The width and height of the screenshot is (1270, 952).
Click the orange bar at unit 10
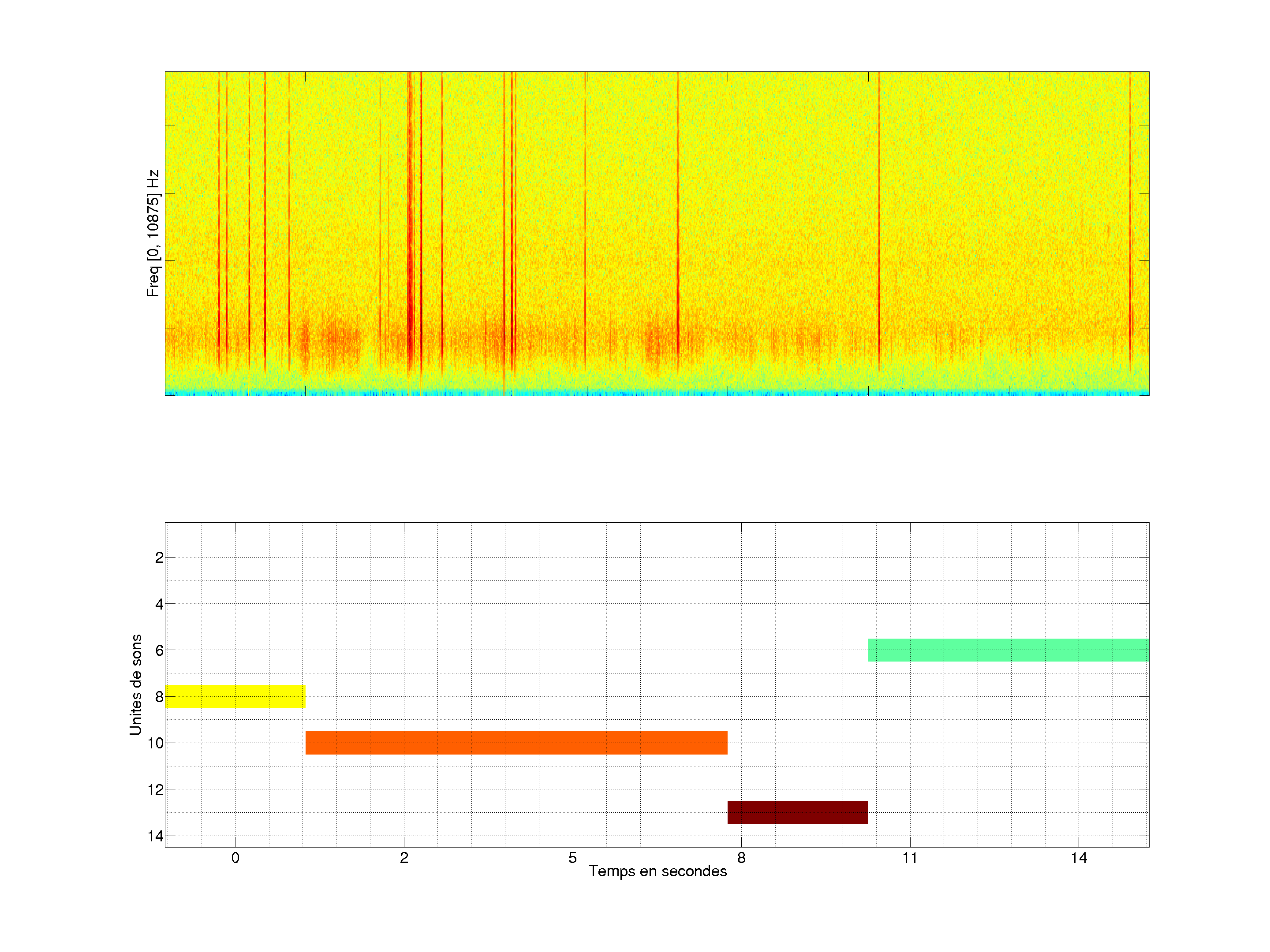pyautogui.click(x=516, y=743)
